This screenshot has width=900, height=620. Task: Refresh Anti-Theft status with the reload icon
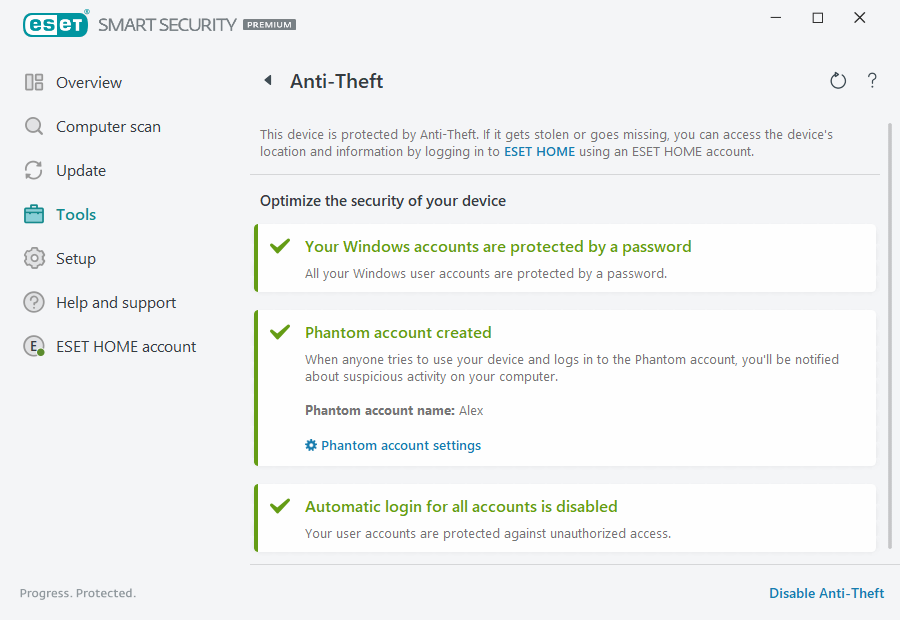[x=838, y=80]
